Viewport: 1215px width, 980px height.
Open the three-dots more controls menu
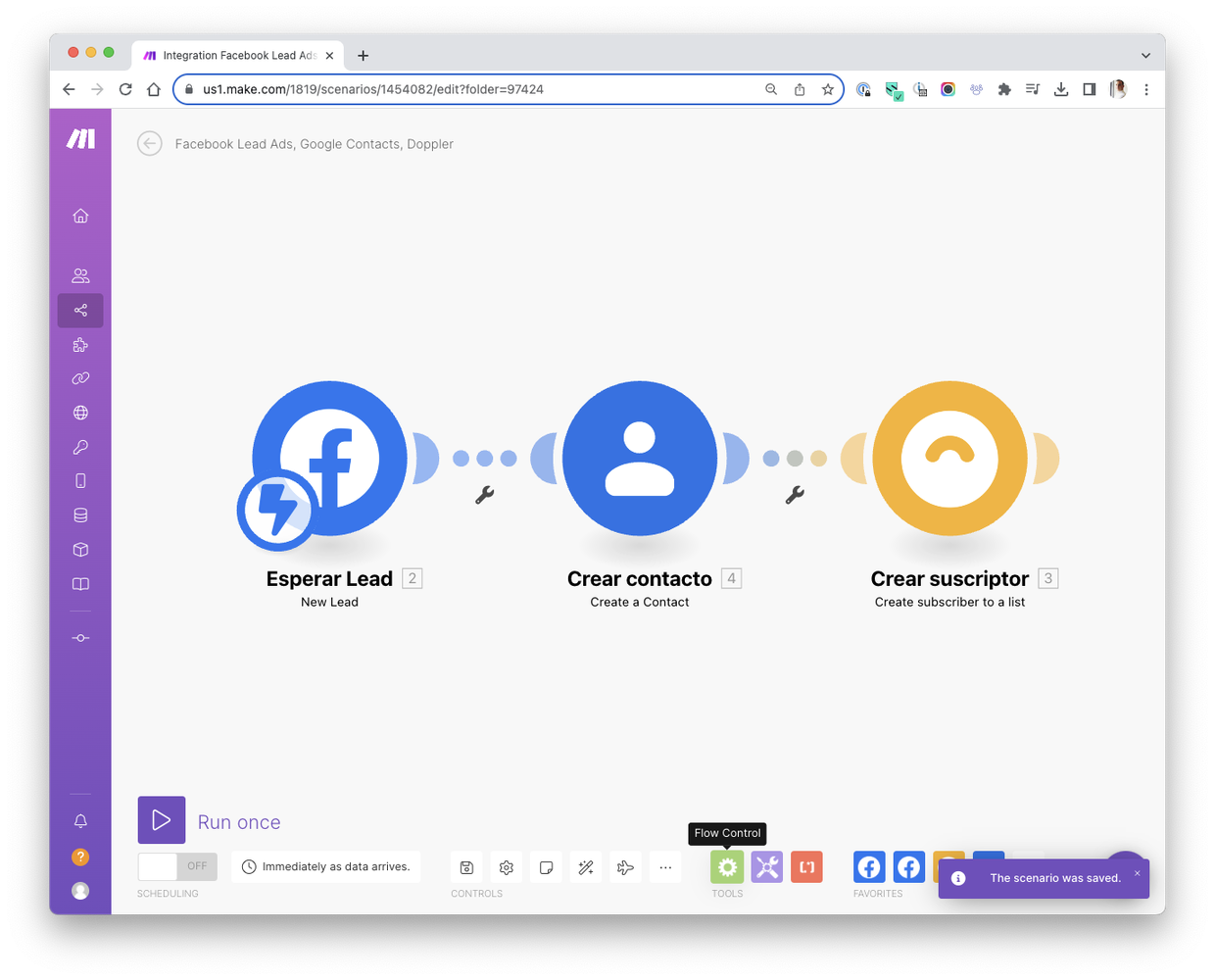665,867
